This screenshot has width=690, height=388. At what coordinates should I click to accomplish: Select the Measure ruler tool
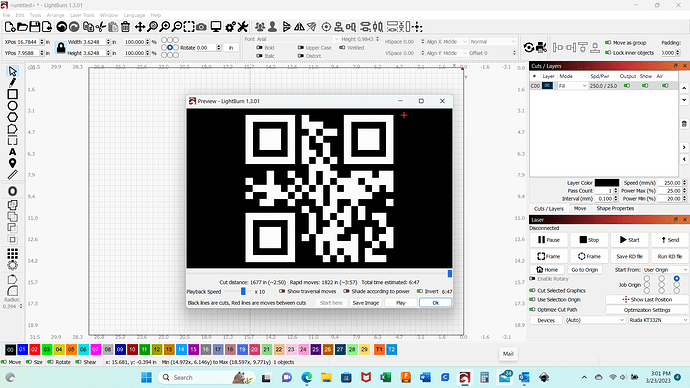(12, 175)
